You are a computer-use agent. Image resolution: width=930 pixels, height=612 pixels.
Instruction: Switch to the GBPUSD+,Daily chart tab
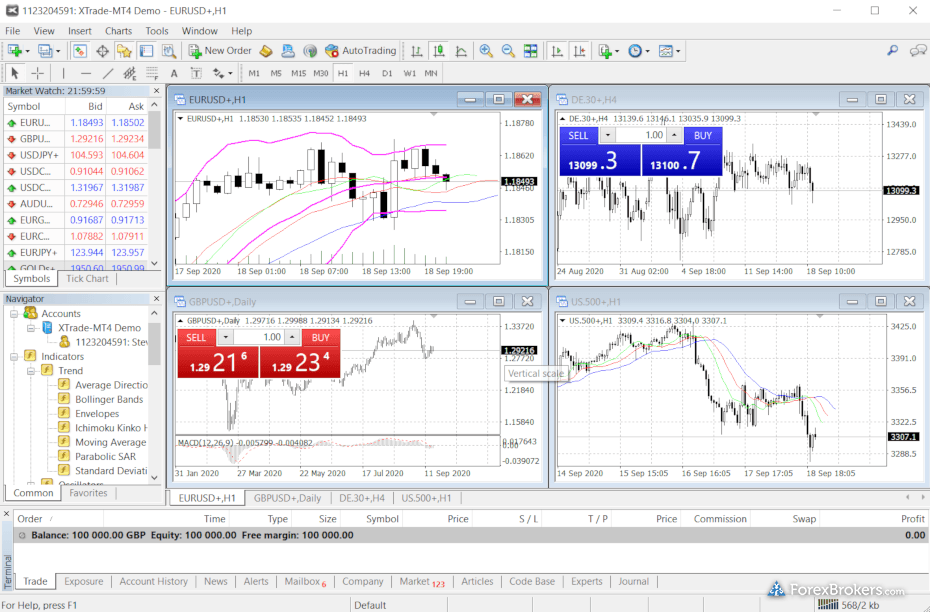288,498
